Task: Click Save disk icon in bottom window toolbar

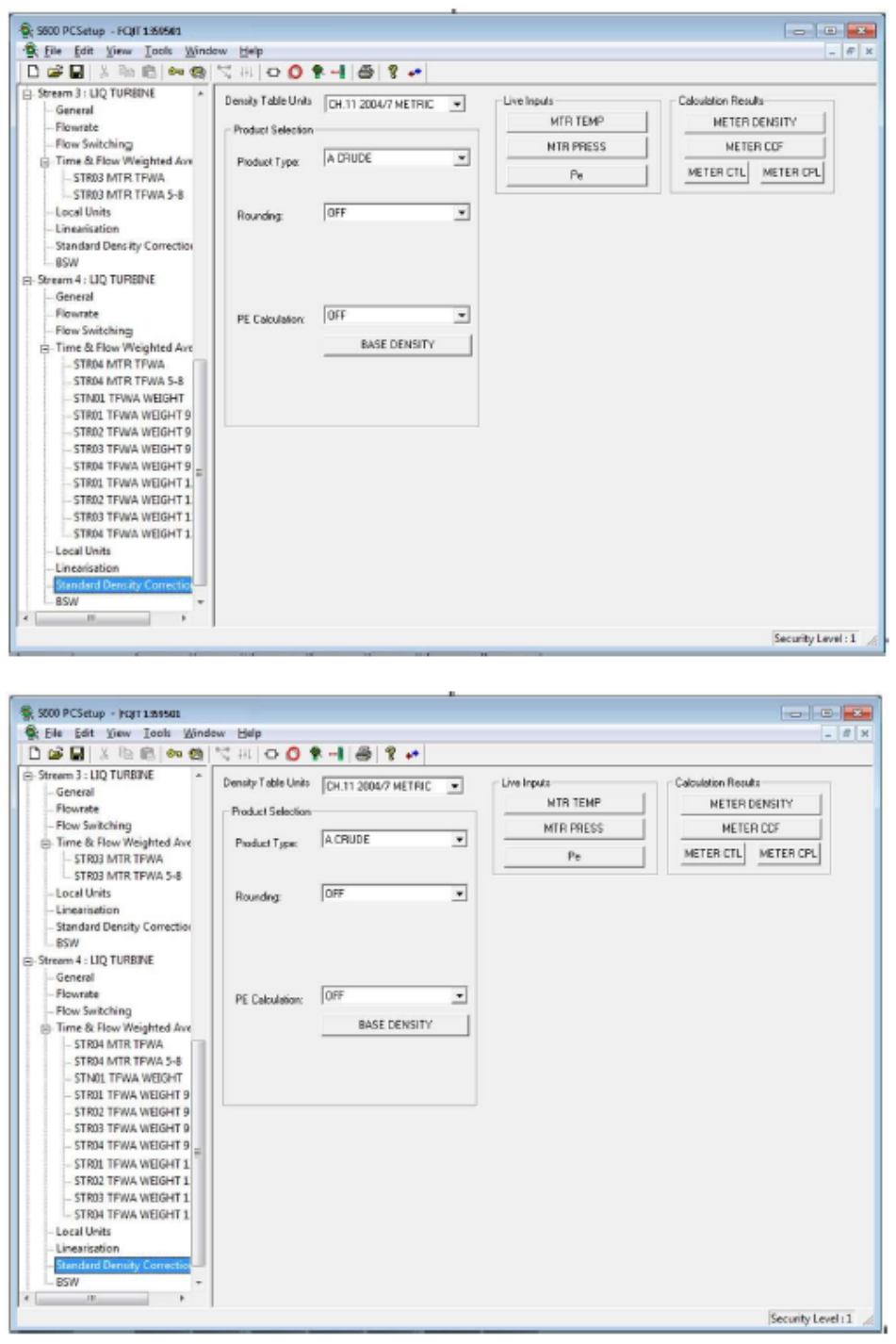Action: (76, 753)
